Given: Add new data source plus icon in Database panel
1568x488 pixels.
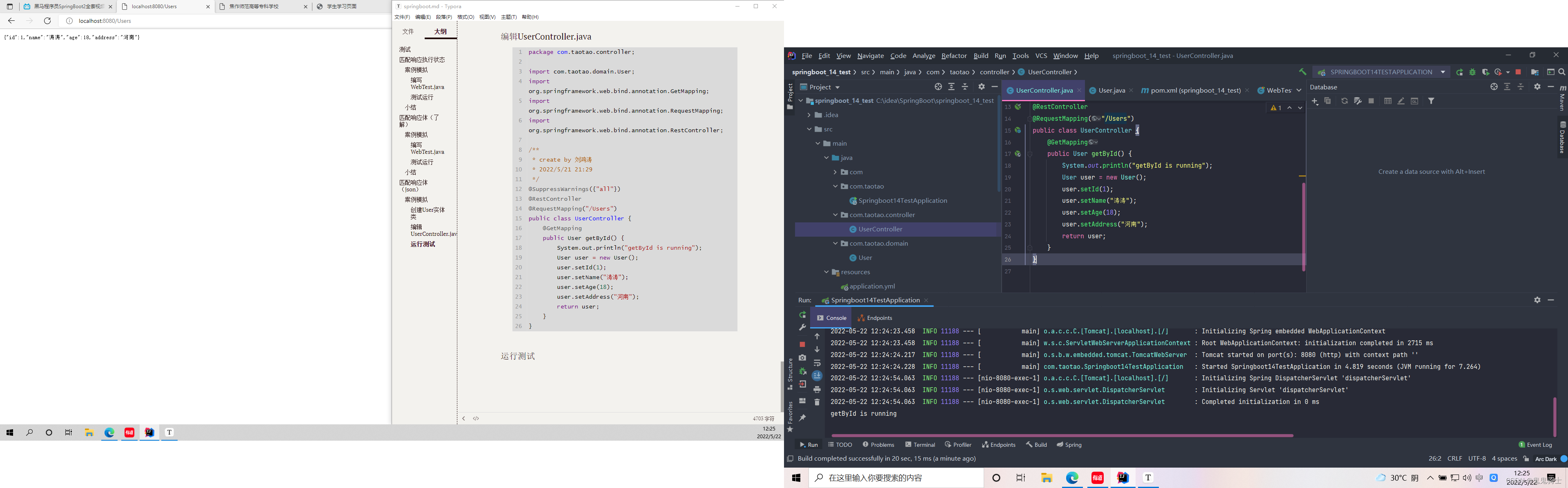Looking at the screenshot, I should [1315, 101].
